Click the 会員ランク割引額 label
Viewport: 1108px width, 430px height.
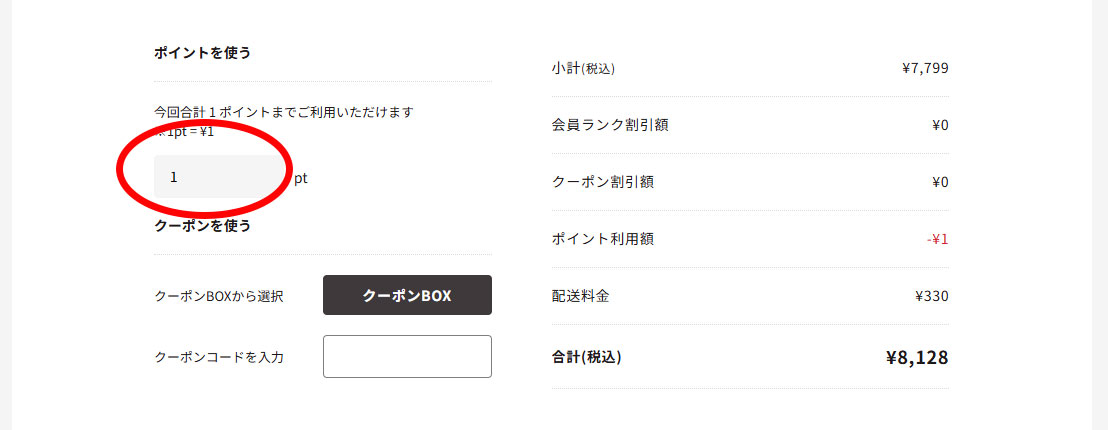609,125
